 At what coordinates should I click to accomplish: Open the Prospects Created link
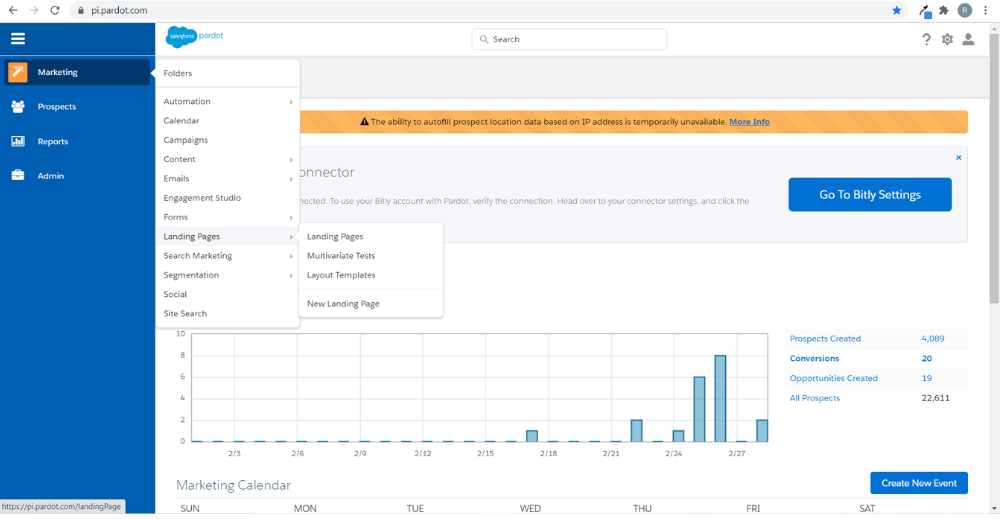[x=825, y=339]
